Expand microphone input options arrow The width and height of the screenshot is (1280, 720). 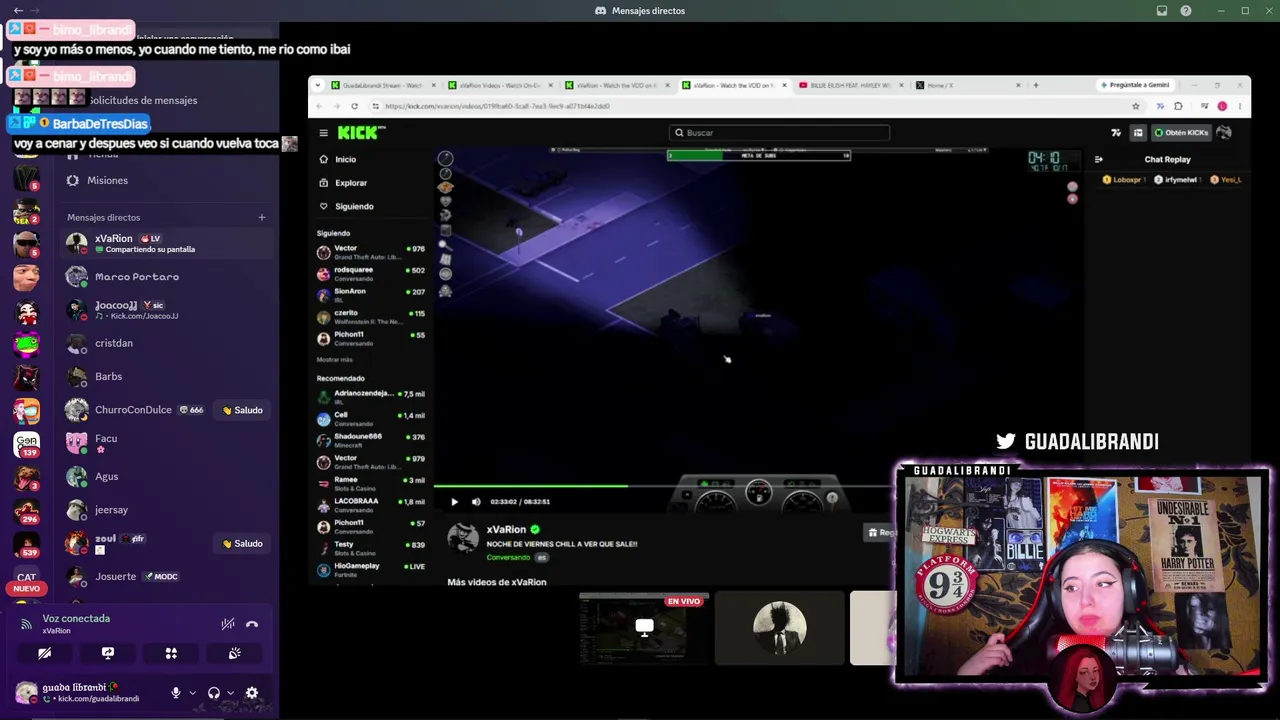coord(192,693)
